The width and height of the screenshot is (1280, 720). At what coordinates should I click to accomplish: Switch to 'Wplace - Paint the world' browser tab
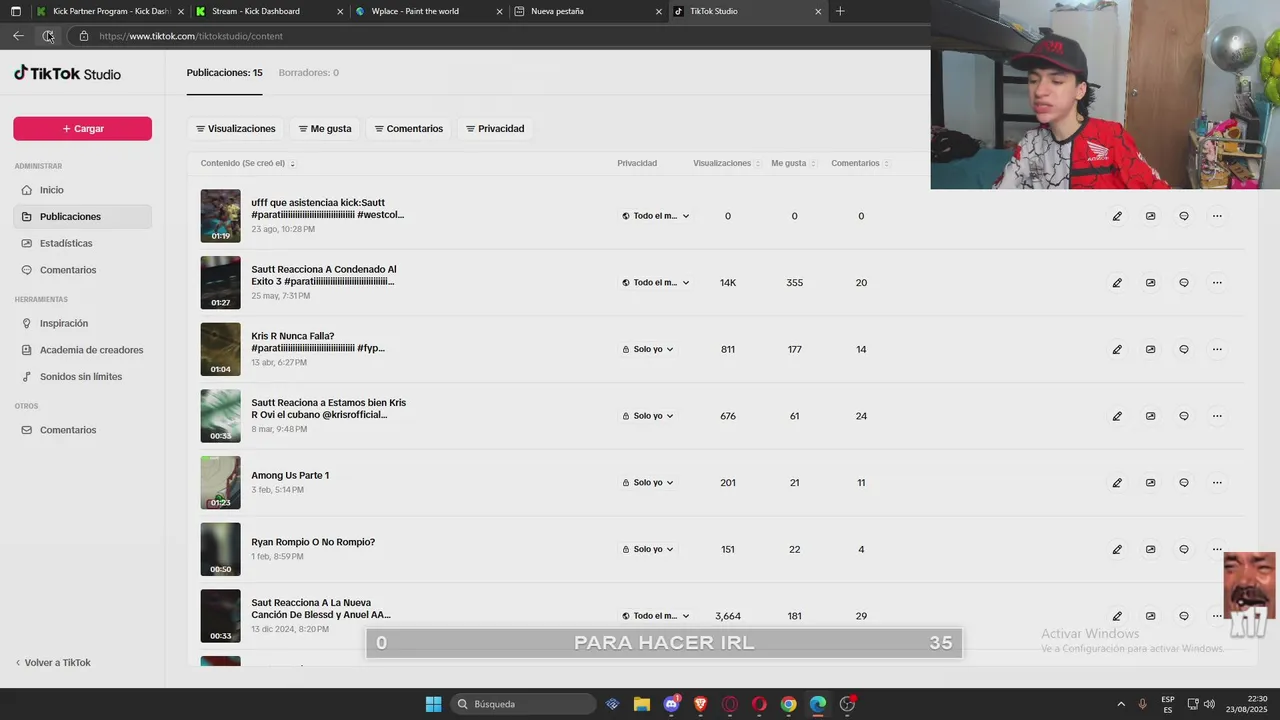click(x=431, y=11)
